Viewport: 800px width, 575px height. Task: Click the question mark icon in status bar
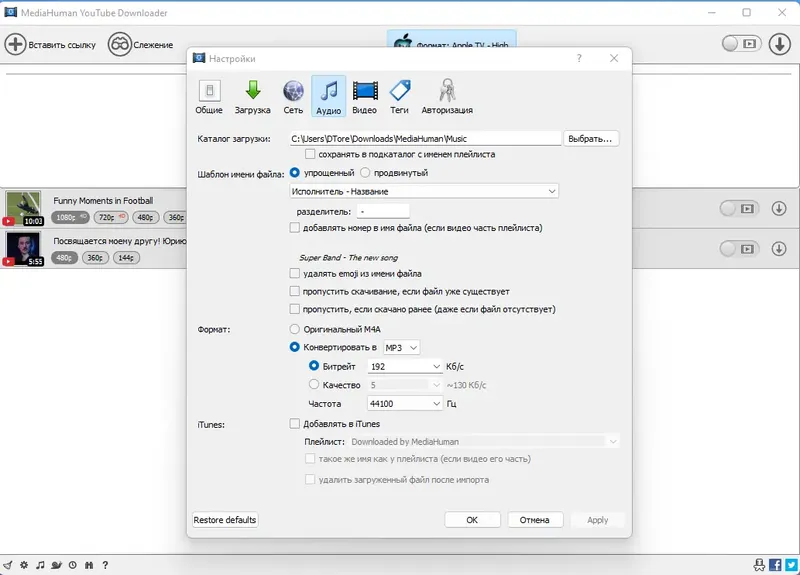pyautogui.click(x=105, y=565)
